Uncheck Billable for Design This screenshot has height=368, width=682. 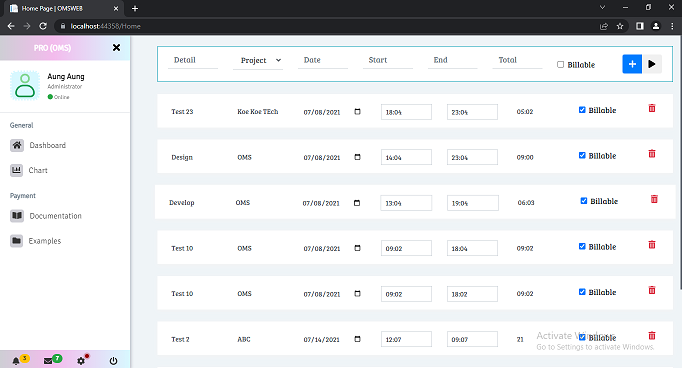click(x=582, y=155)
